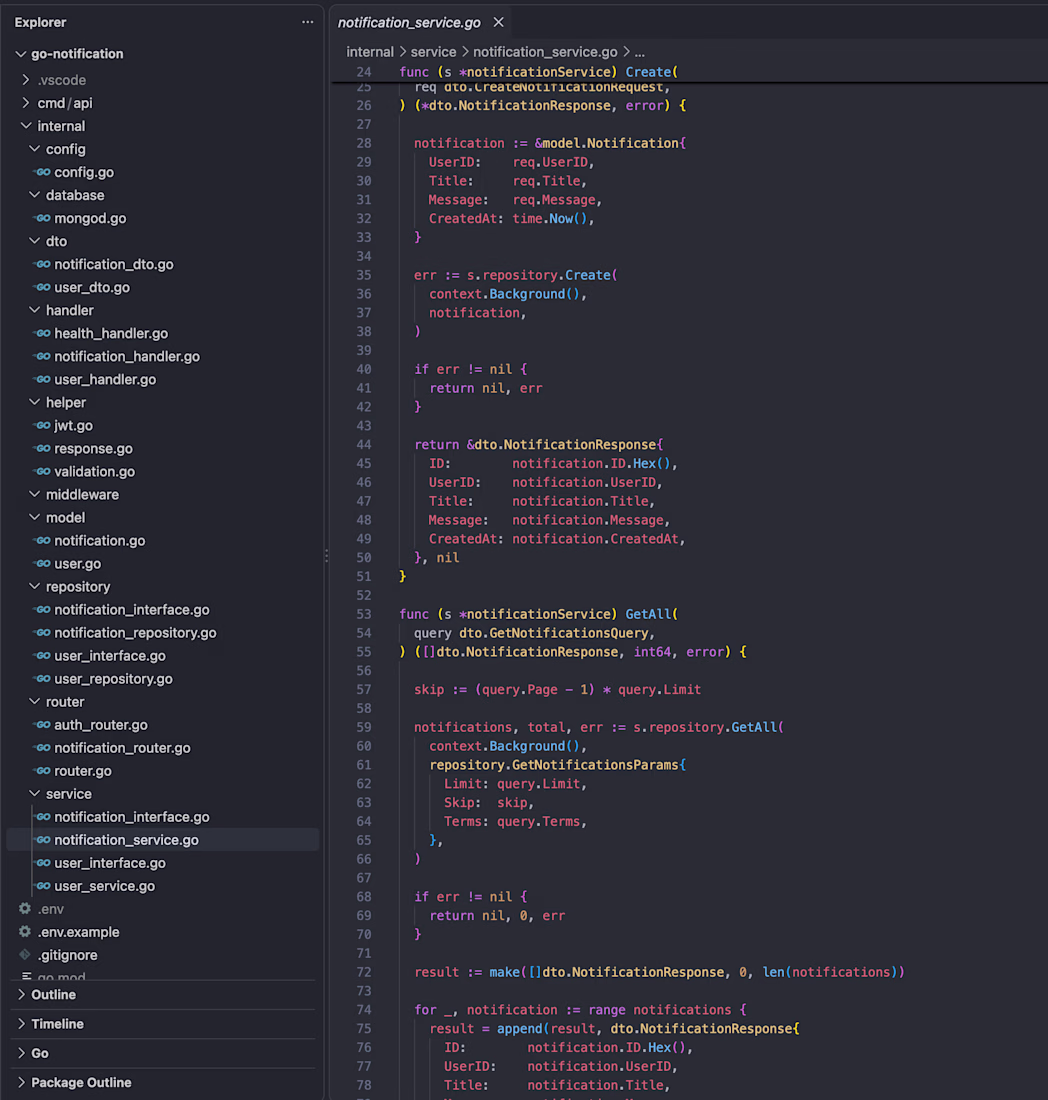Click Go icon beside notification.go
This screenshot has height=1100, width=1048.
pyautogui.click(x=43, y=541)
